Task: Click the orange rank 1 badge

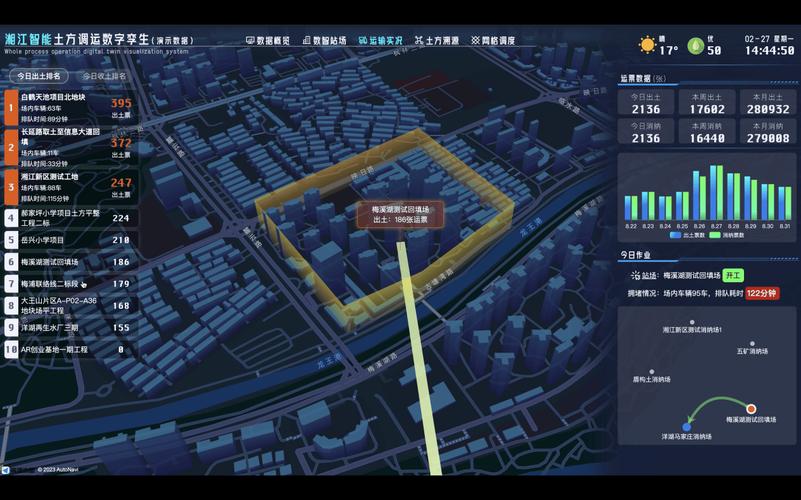Action: 11,108
